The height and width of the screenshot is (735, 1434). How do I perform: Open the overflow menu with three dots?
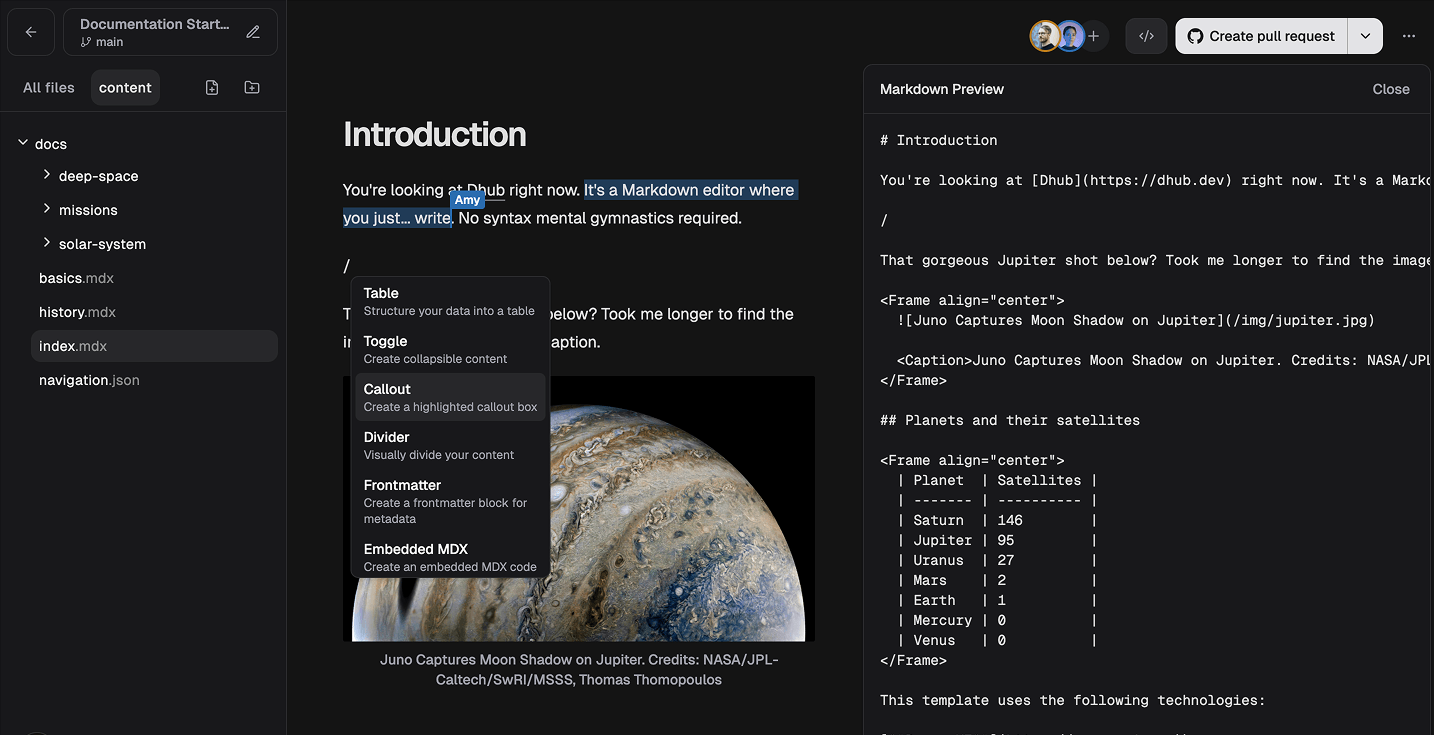click(x=1409, y=35)
